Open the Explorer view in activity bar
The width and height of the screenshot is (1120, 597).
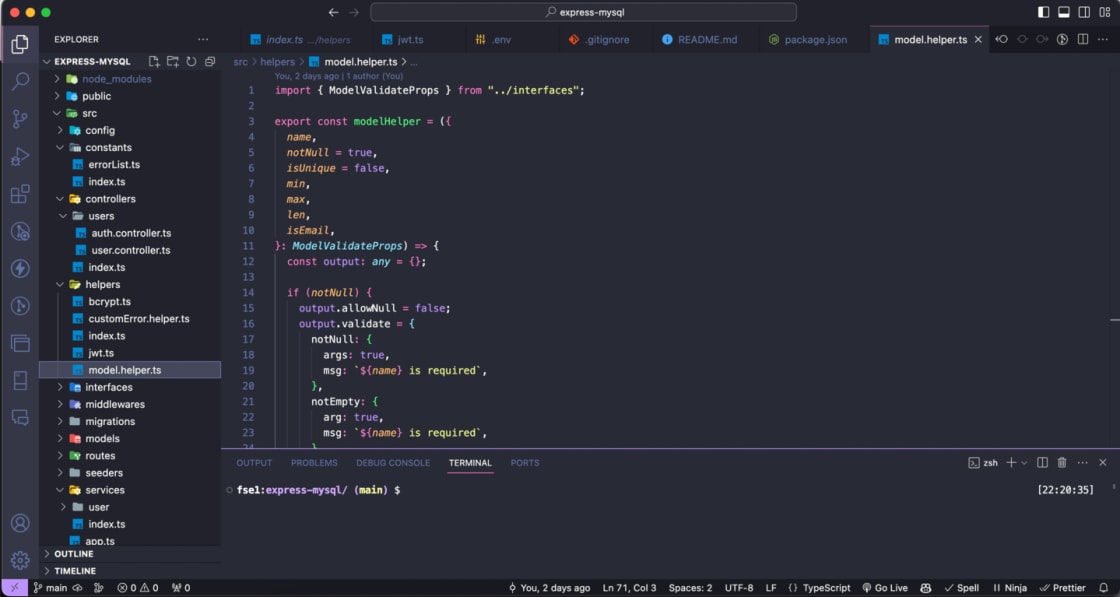pos(20,44)
